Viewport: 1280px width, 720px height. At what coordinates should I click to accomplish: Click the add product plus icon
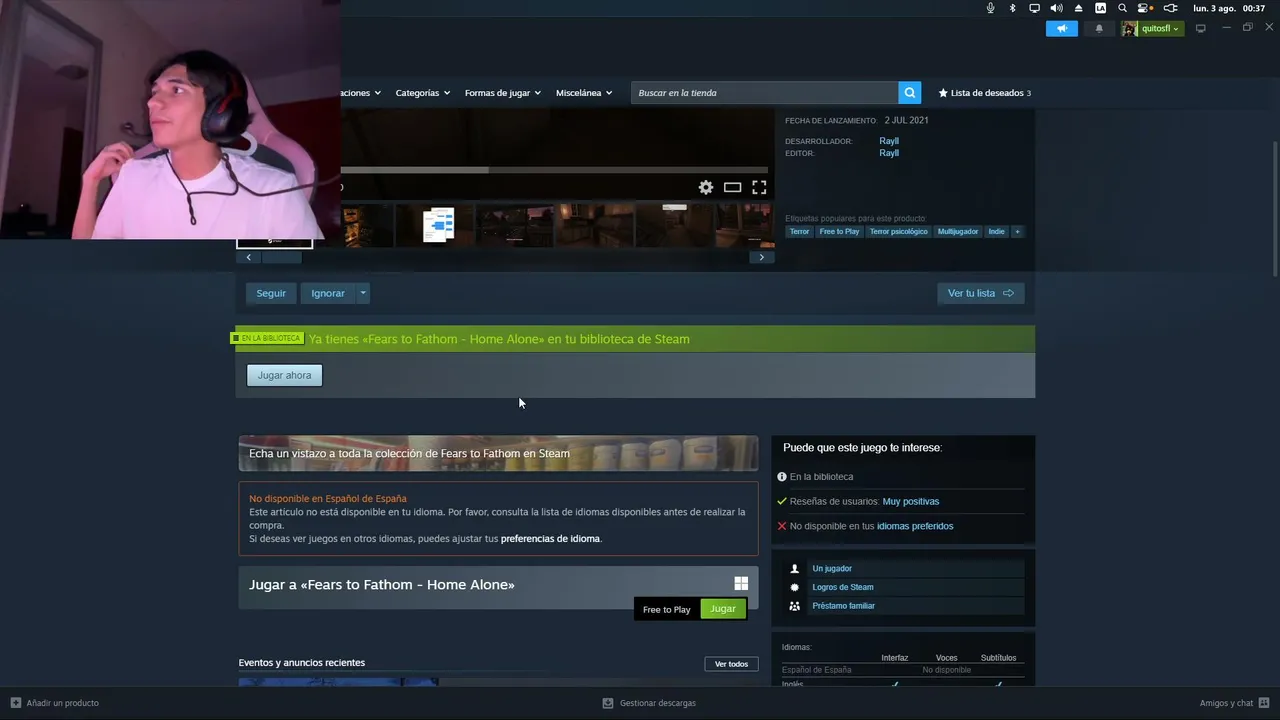pos(15,703)
